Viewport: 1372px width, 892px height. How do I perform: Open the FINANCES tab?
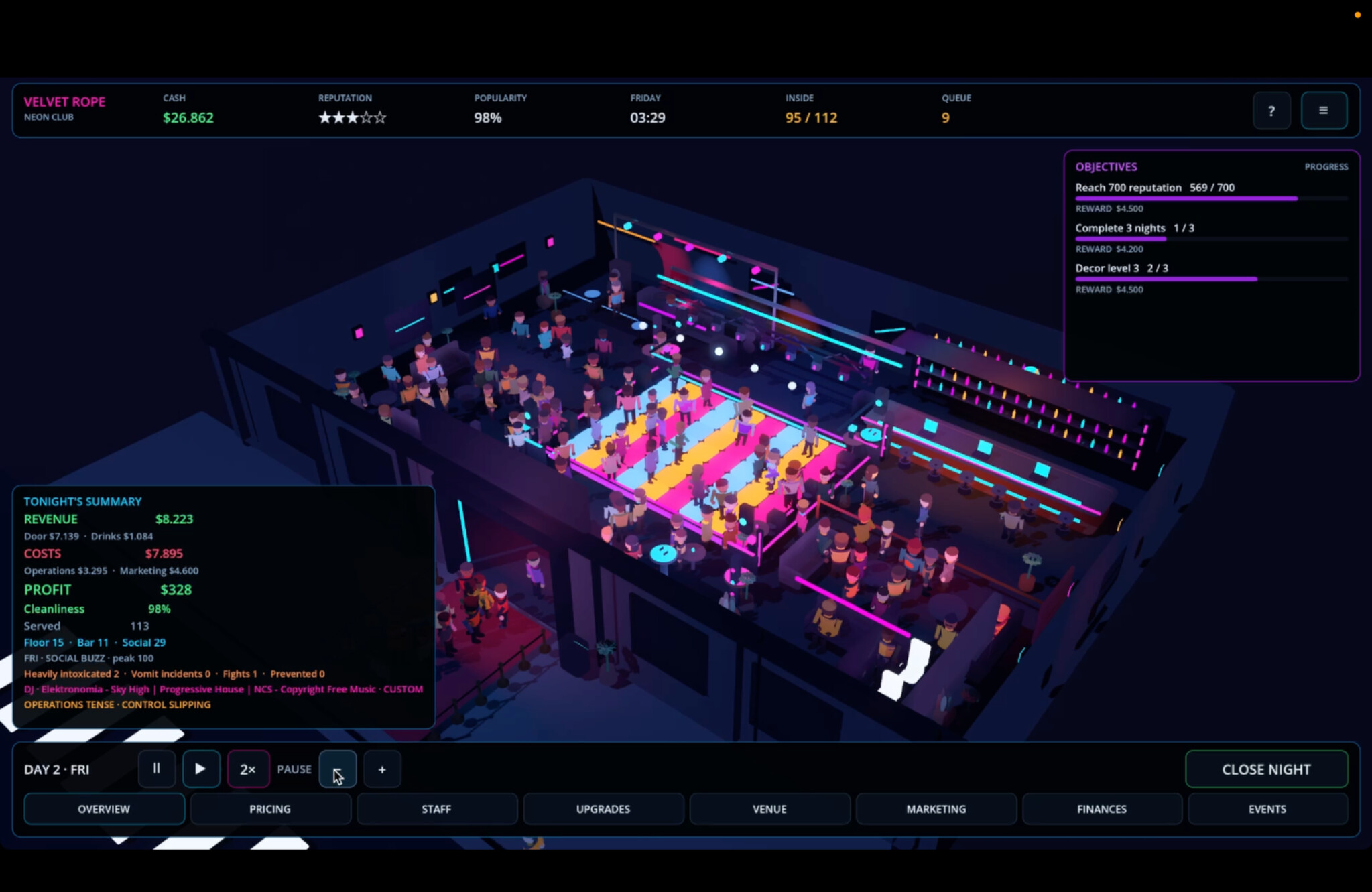point(1101,808)
